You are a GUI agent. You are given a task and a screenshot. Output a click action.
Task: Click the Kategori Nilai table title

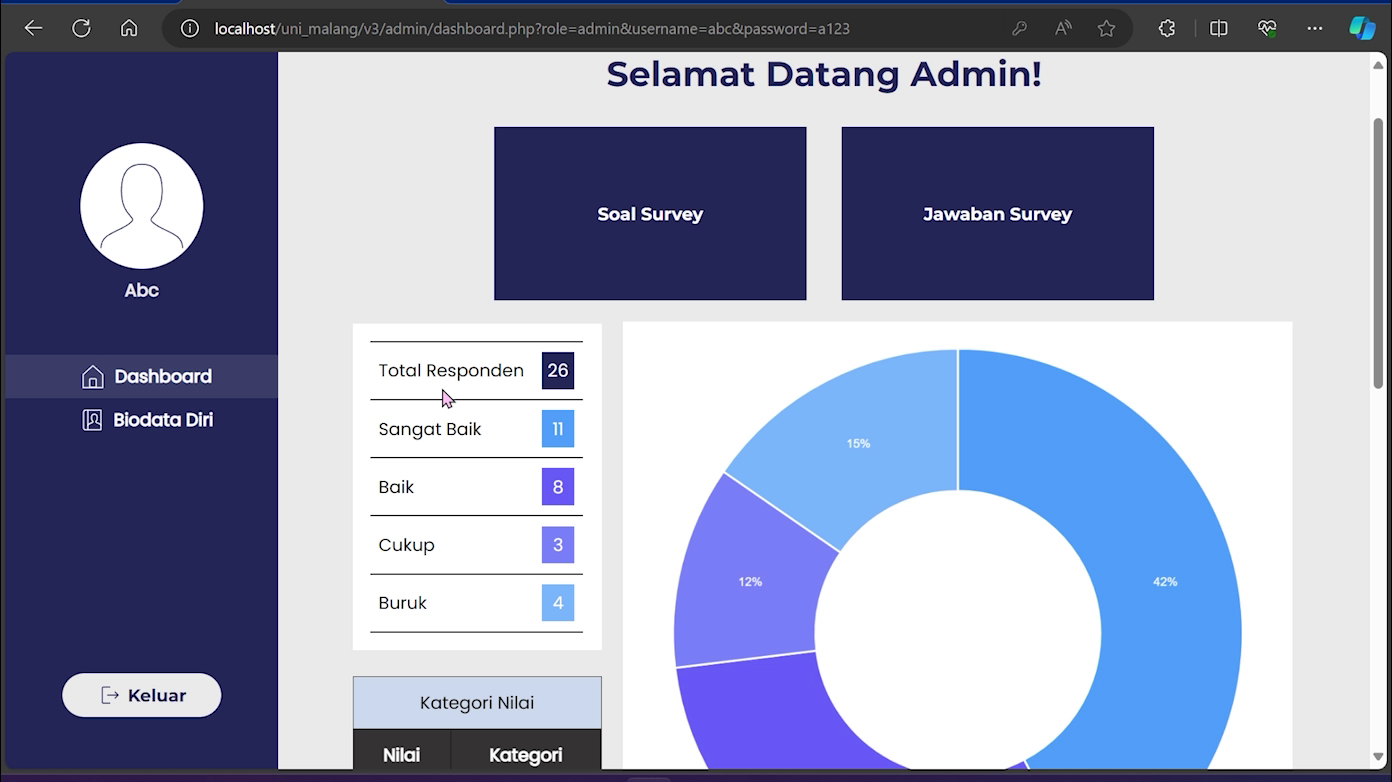point(477,703)
